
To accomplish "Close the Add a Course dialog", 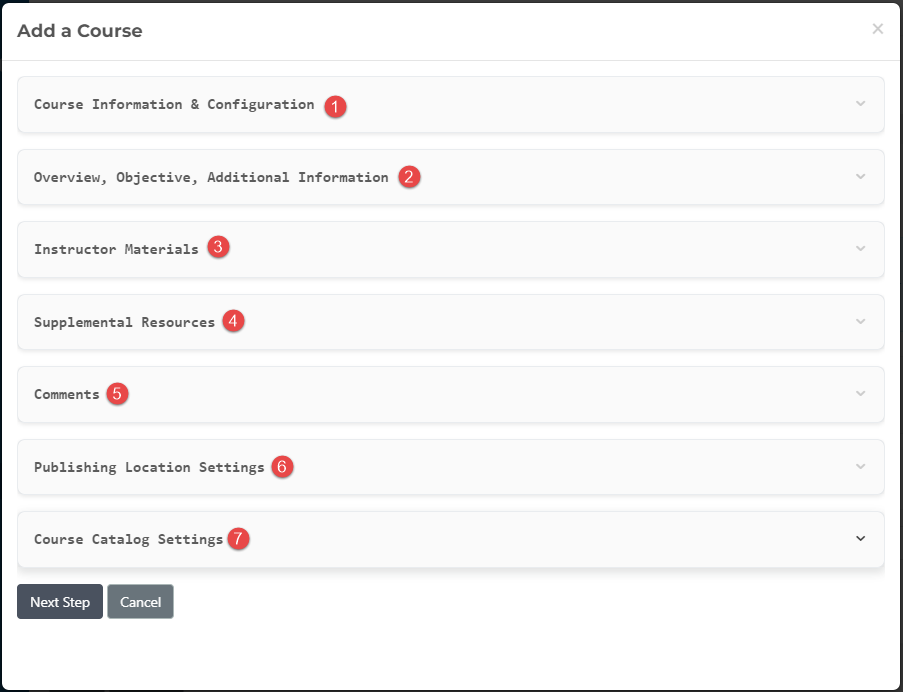I will click(878, 28).
